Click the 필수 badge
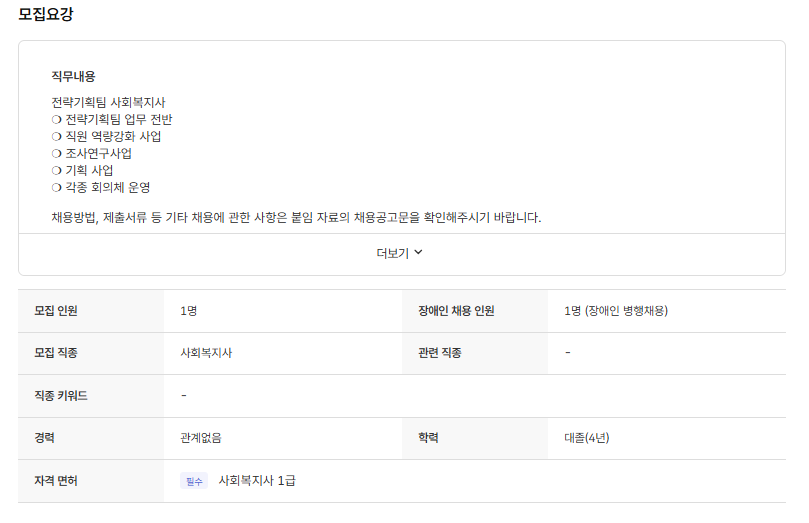This screenshot has height=523, width=809. click(194, 481)
